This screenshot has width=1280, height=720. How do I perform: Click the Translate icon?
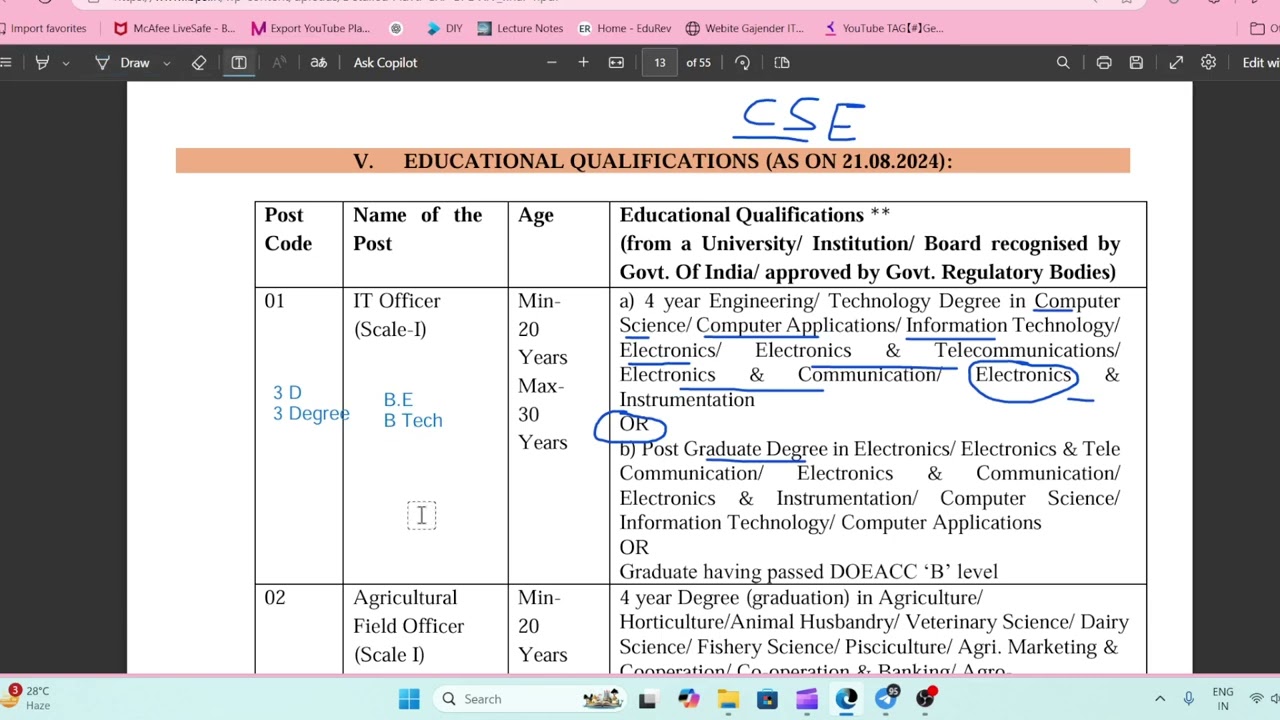pyautogui.click(x=318, y=62)
